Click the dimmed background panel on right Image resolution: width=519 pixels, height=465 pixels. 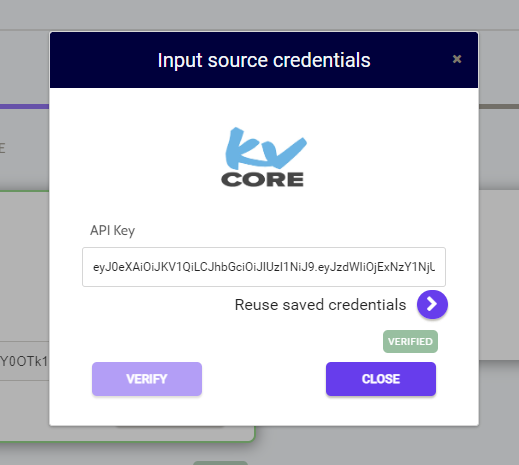point(499,275)
